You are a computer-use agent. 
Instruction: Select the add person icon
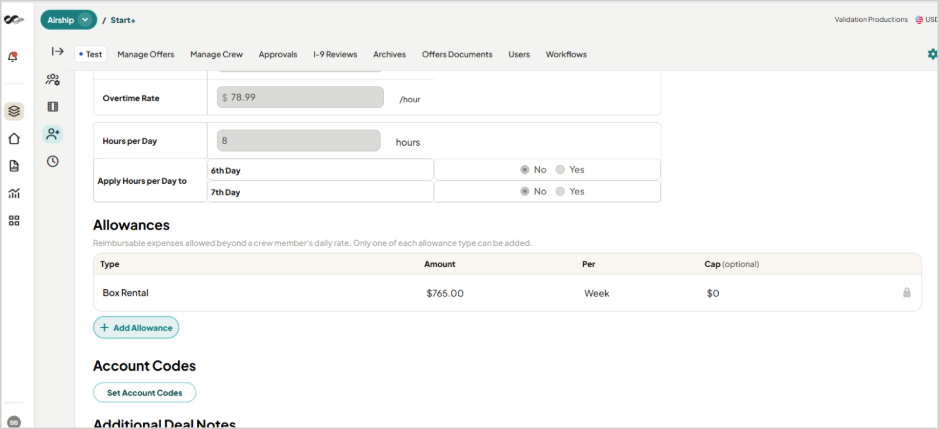53,134
